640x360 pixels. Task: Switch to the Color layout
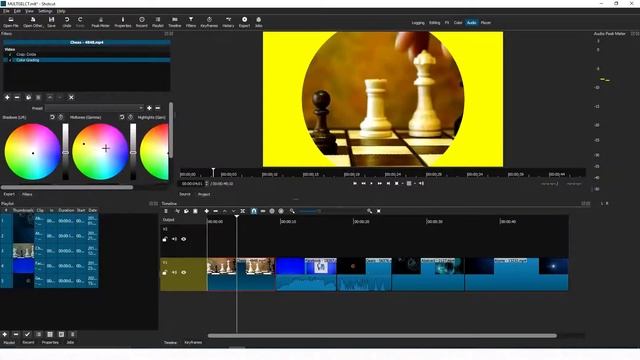[458, 23]
